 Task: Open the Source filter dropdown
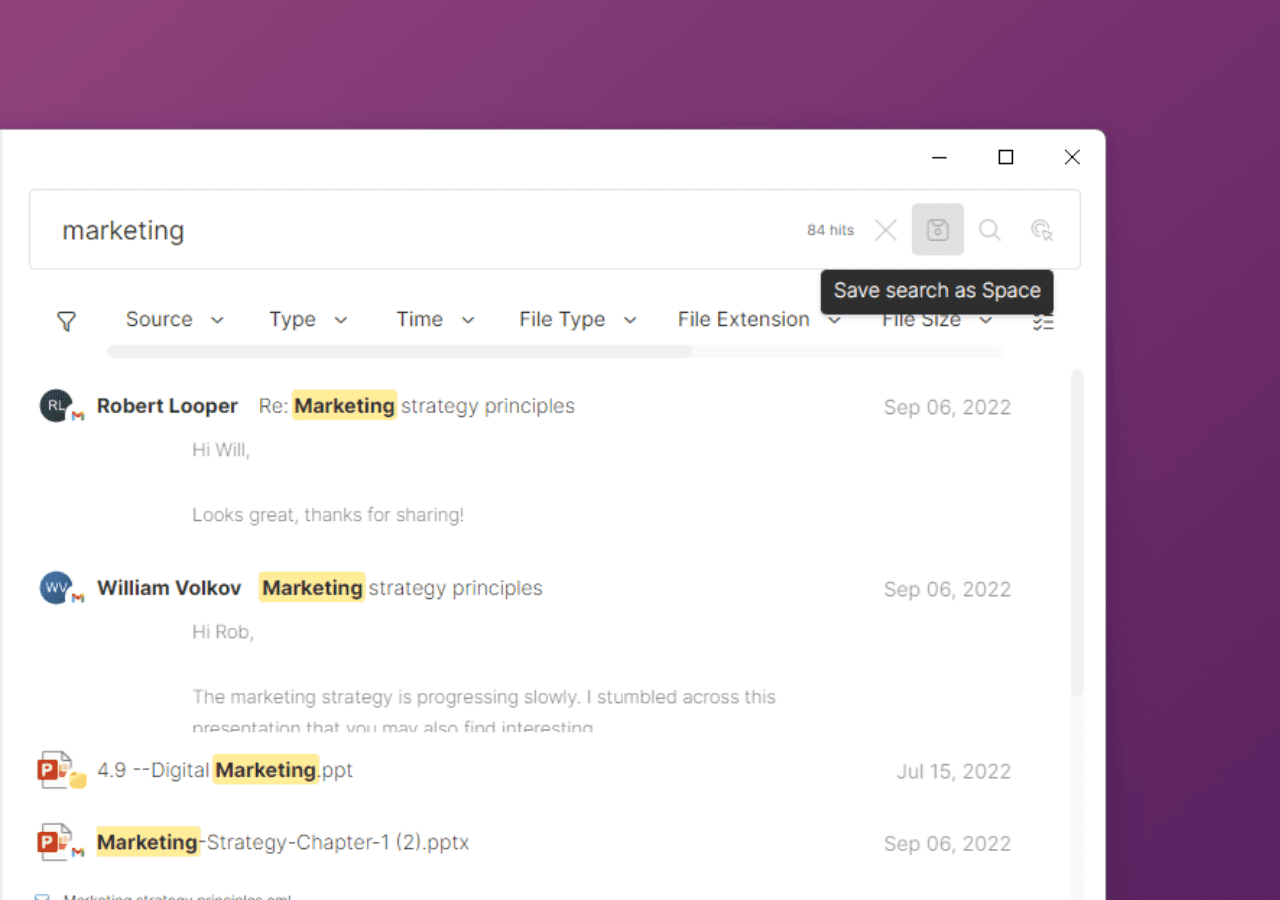coord(175,320)
